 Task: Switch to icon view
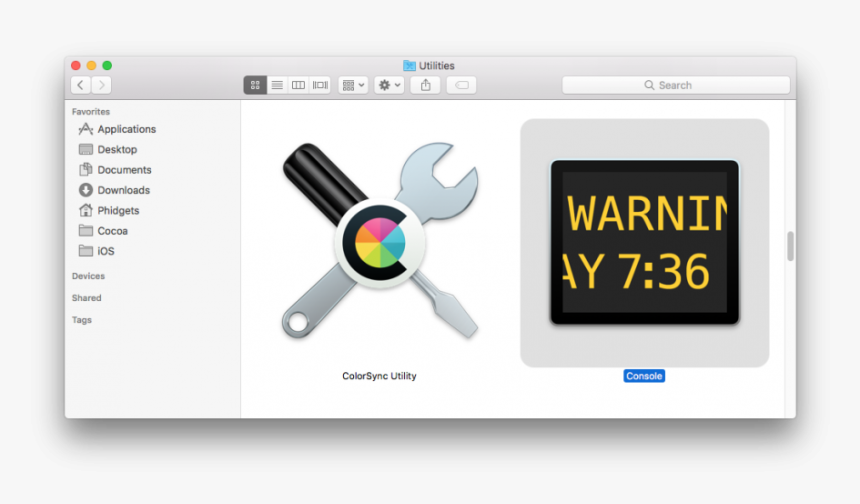point(255,85)
